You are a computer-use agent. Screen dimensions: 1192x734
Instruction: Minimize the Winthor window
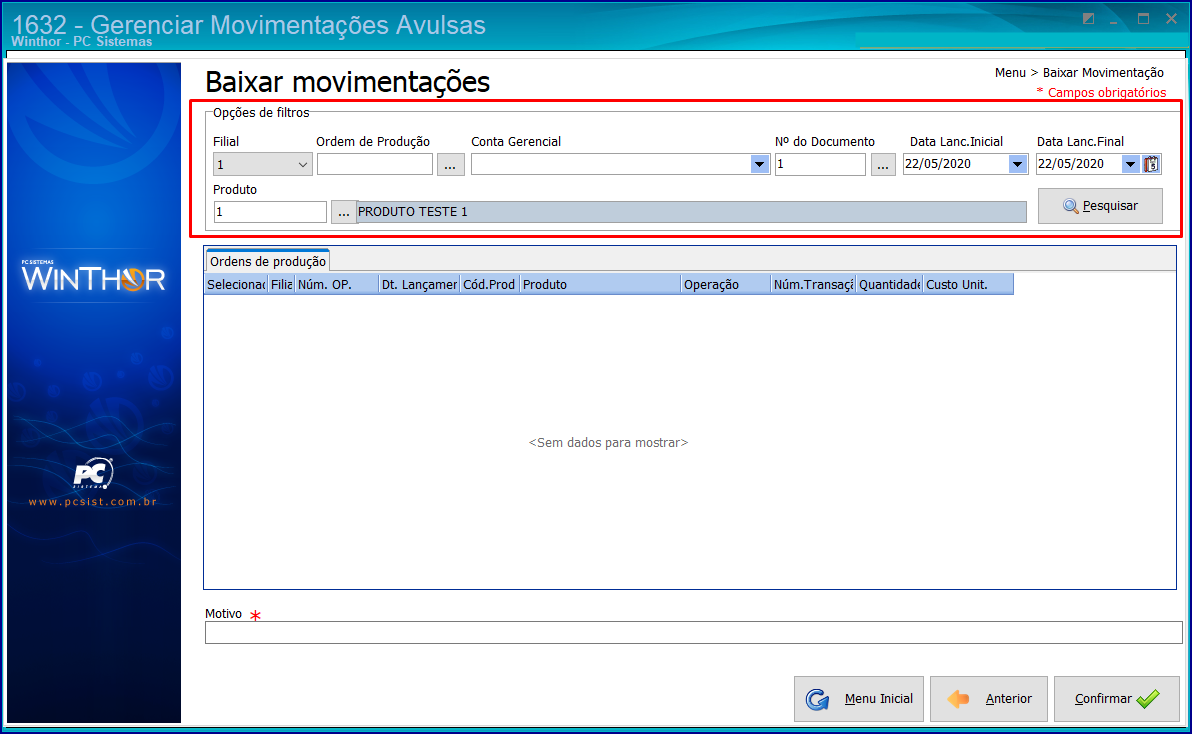[1114, 21]
